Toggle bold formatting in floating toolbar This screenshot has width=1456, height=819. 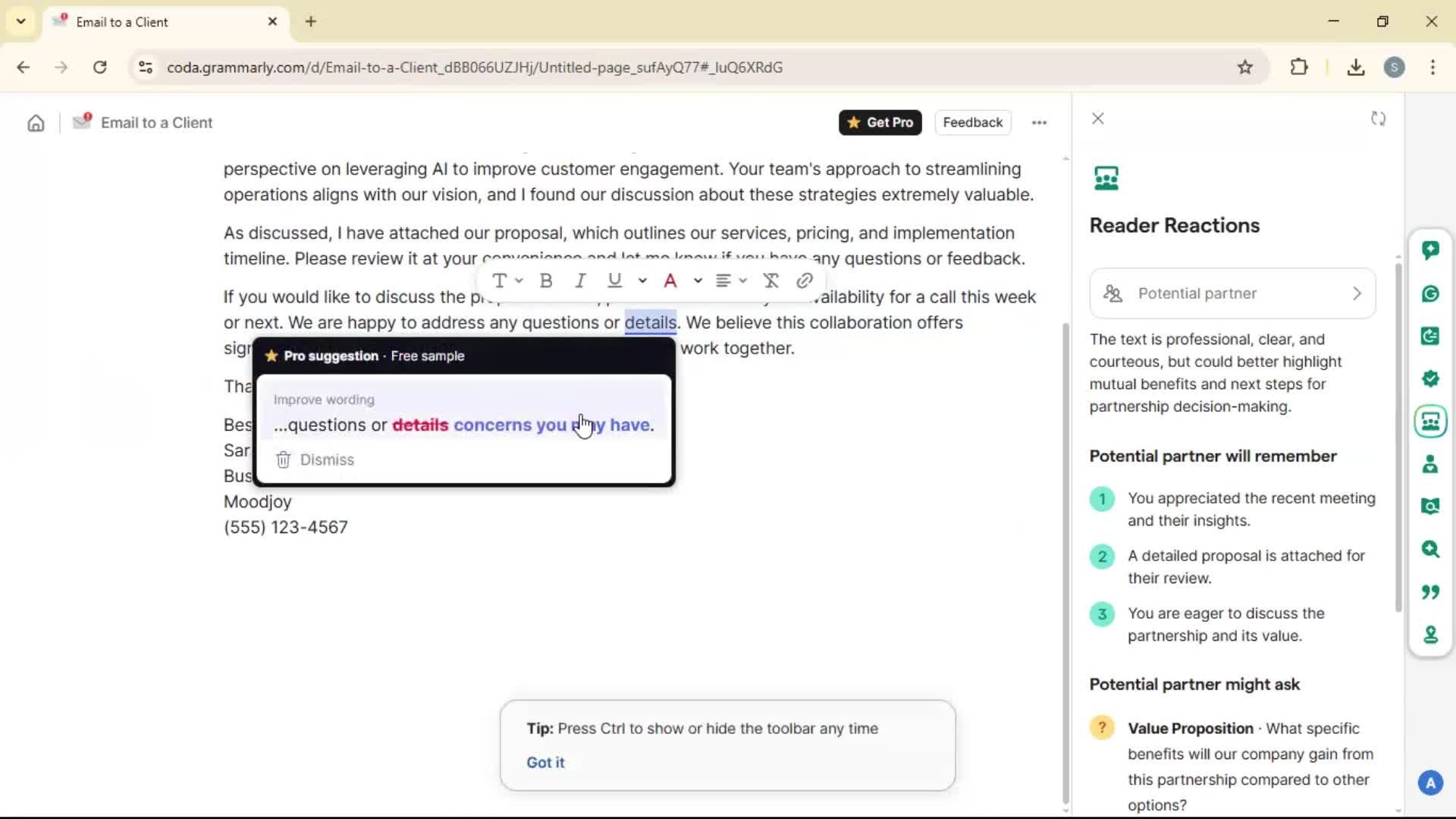[x=545, y=281]
